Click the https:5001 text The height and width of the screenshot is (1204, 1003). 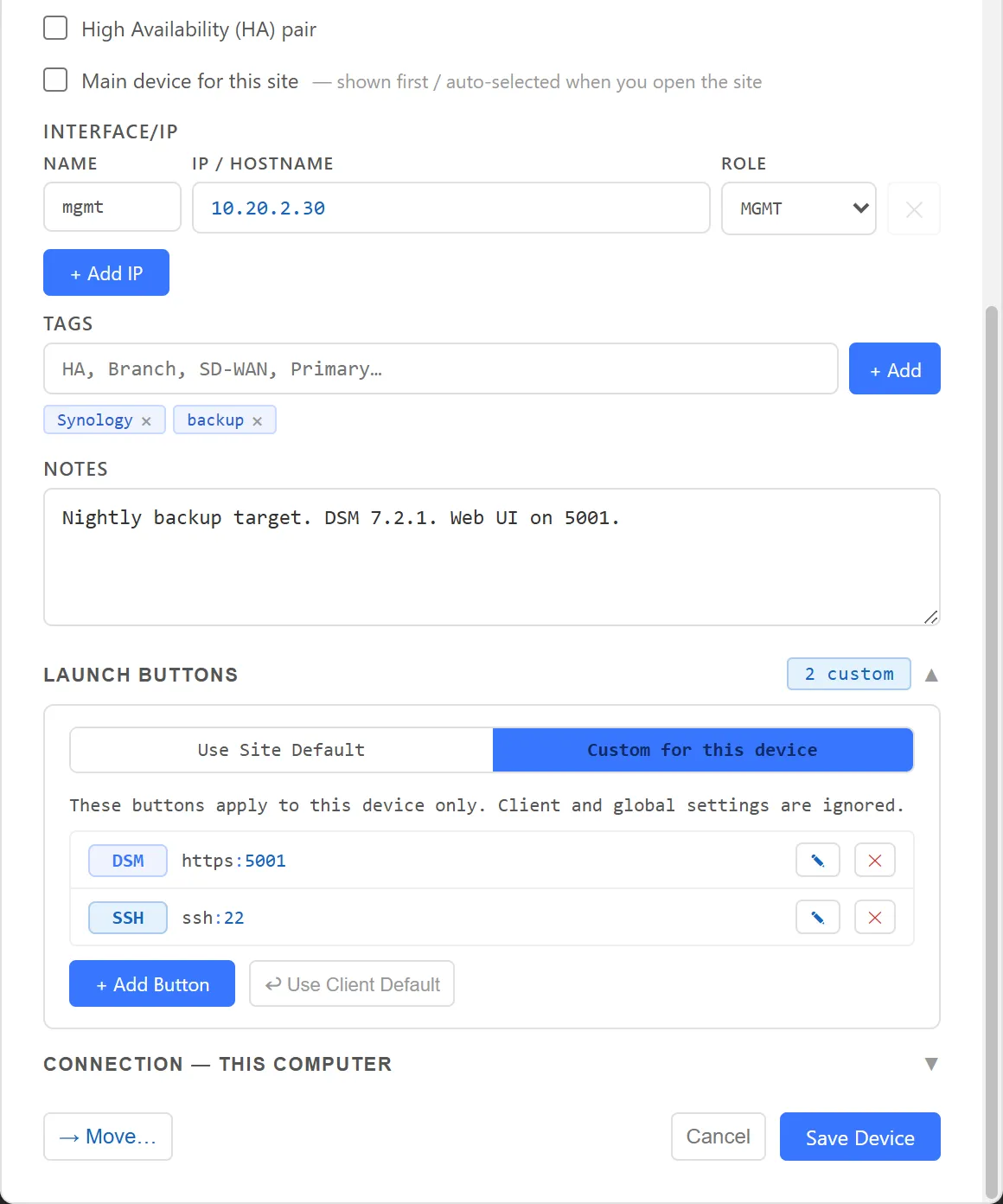pyautogui.click(x=233, y=861)
